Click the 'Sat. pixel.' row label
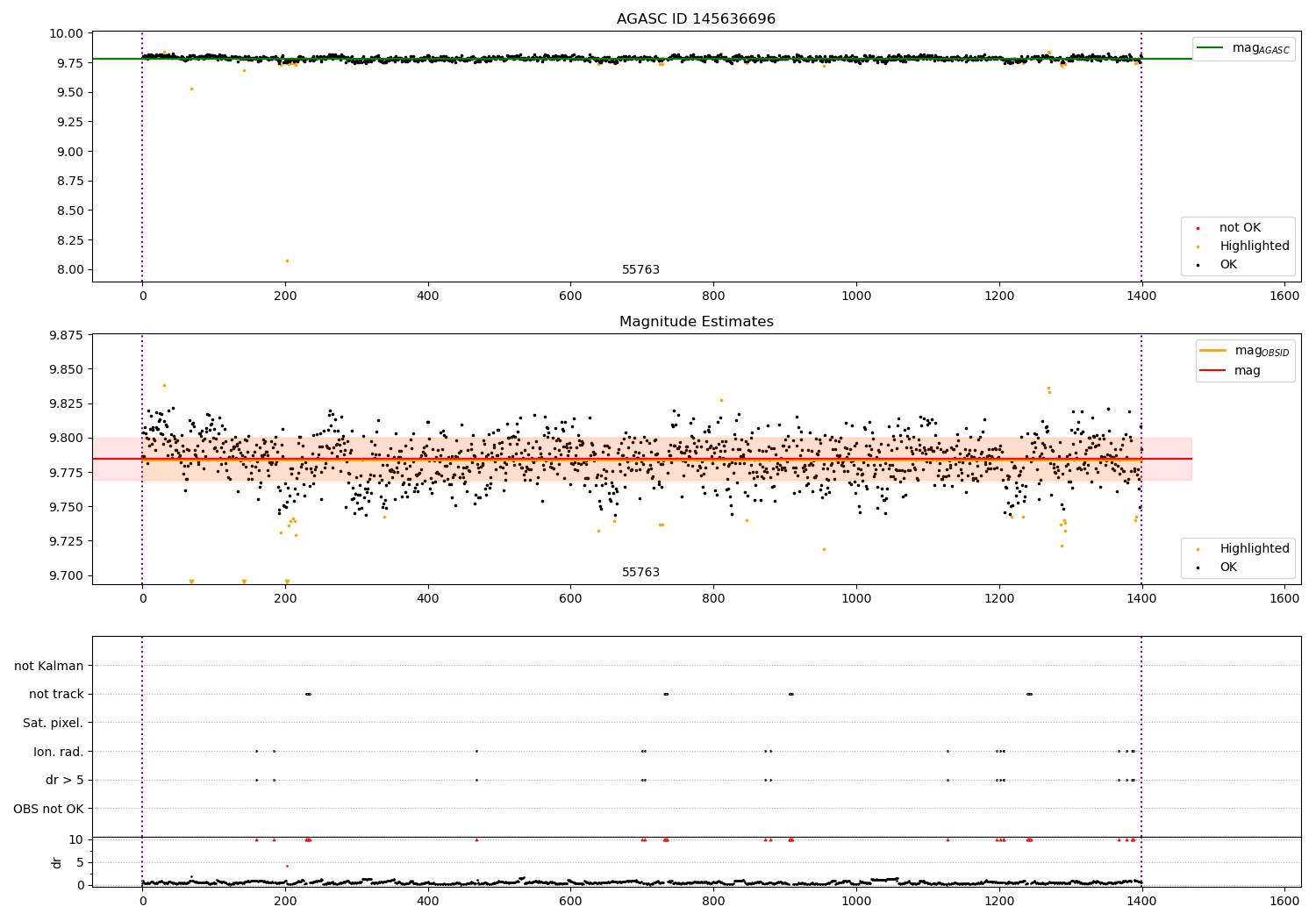 coord(54,723)
